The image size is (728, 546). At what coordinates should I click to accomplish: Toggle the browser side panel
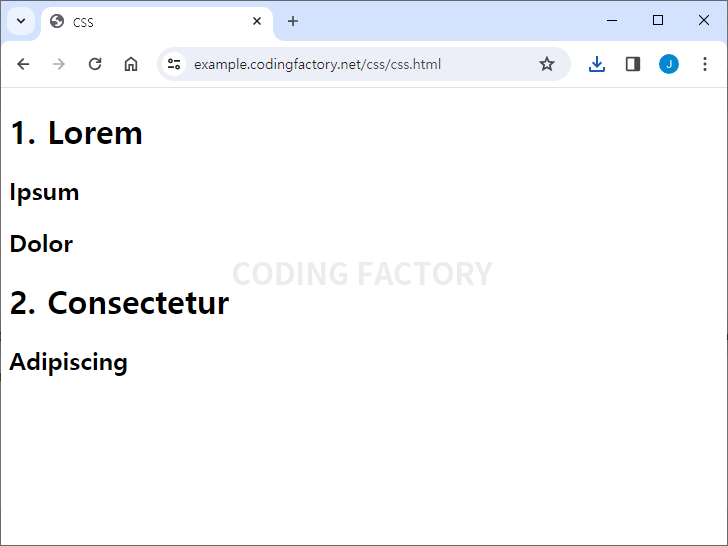(633, 64)
